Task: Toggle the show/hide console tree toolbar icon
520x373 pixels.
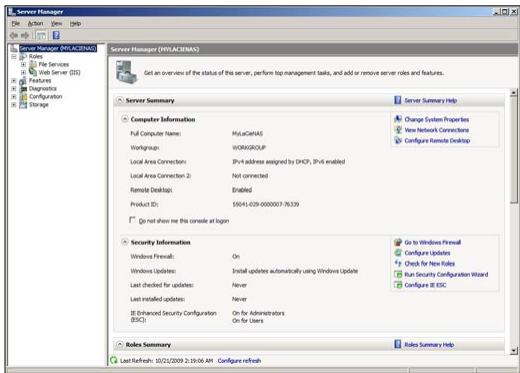Action: [x=41, y=35]
